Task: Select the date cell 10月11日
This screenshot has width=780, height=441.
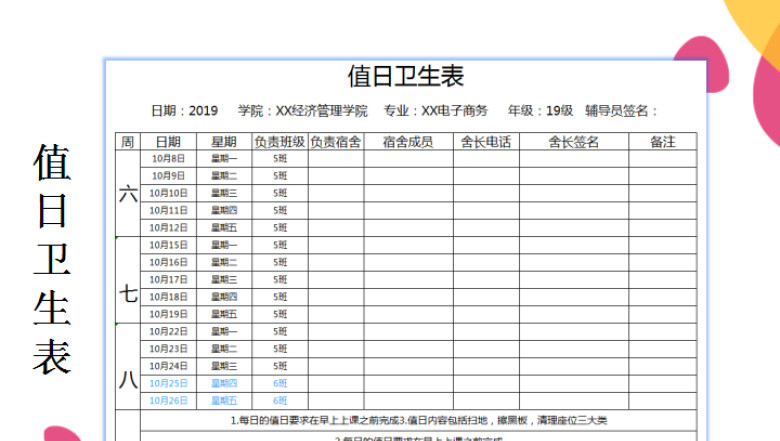Action: point(168,210)
